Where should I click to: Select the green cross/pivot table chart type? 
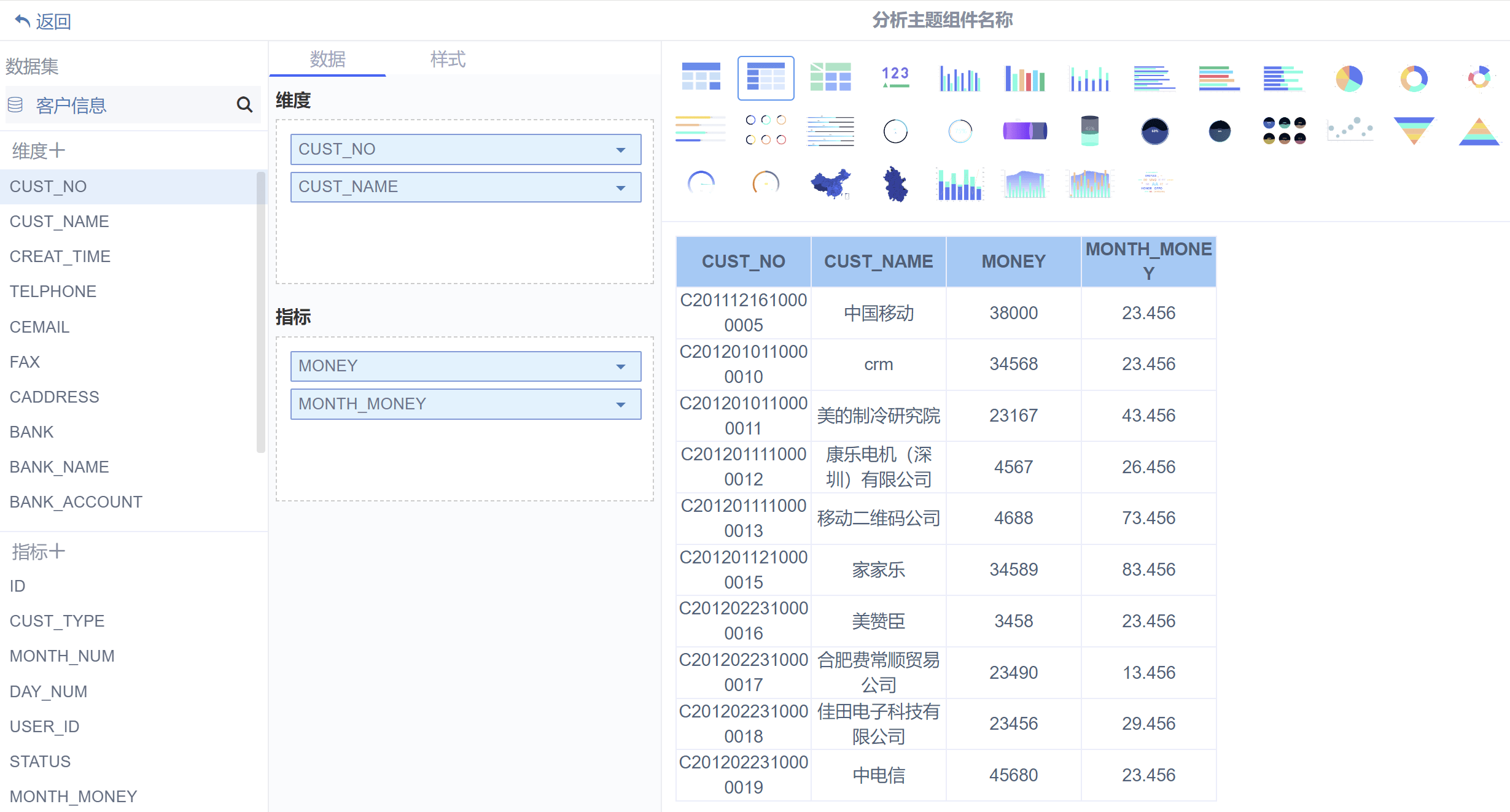(830, 77)
